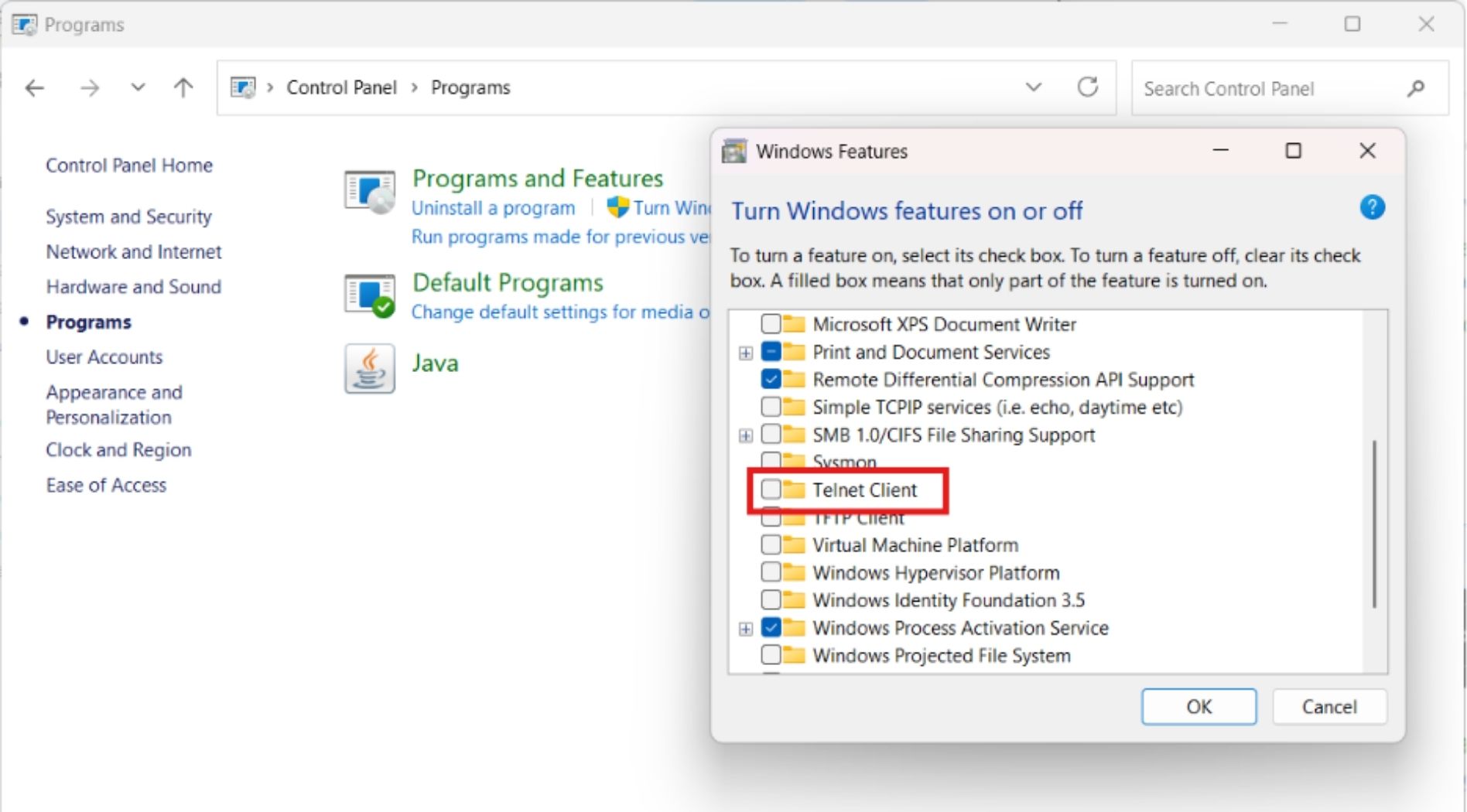Screen dimensions: 1467x812
Task: Open Hardware and Sound category
Action: pos(134,287)
